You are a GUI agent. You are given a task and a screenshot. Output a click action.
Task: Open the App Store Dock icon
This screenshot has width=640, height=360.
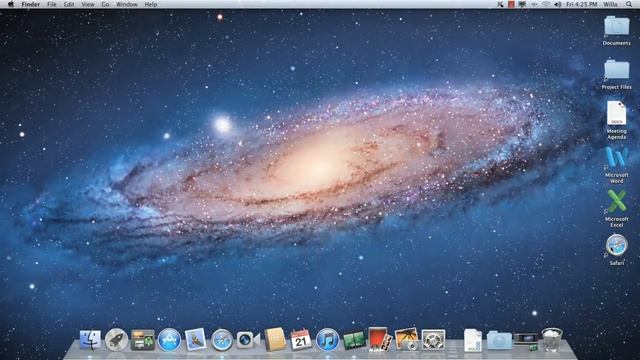169,340
